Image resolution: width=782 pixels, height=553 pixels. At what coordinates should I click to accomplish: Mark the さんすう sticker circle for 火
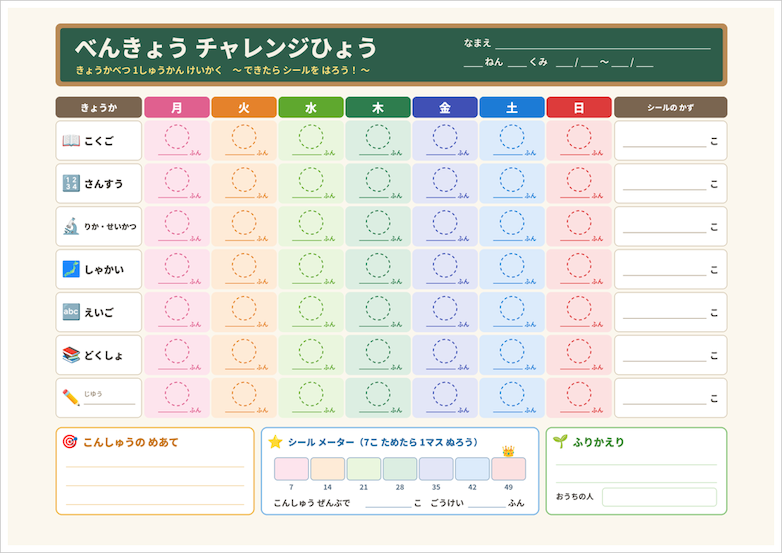click(244, 180)
